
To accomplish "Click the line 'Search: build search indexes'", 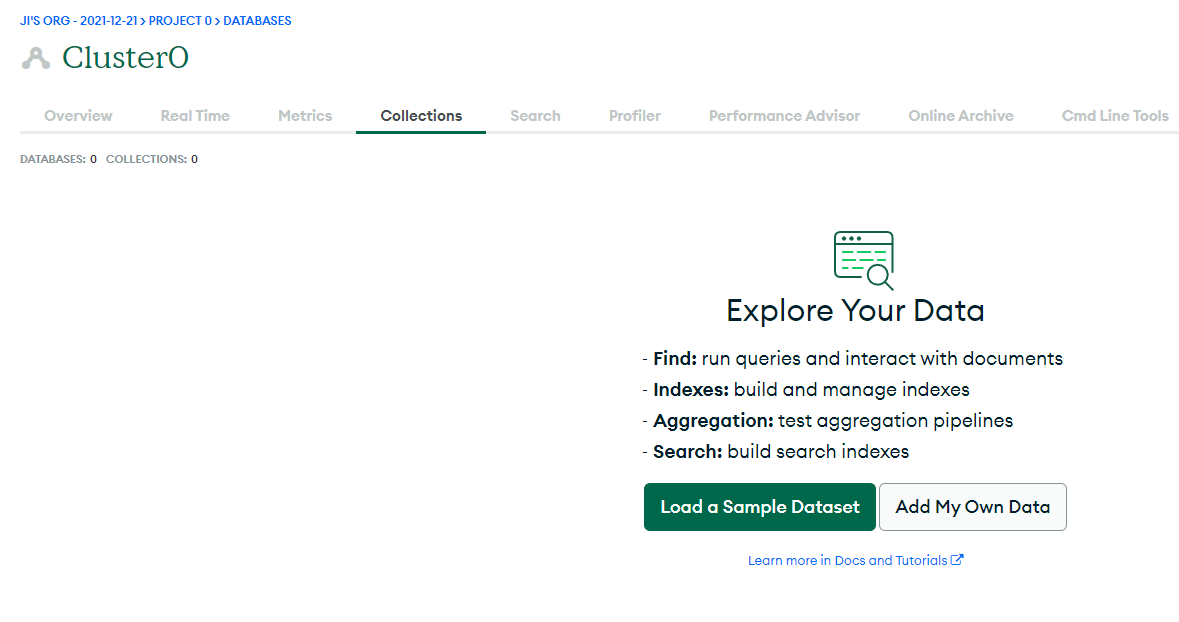I will pyautogui.click(x=776, y=451).
